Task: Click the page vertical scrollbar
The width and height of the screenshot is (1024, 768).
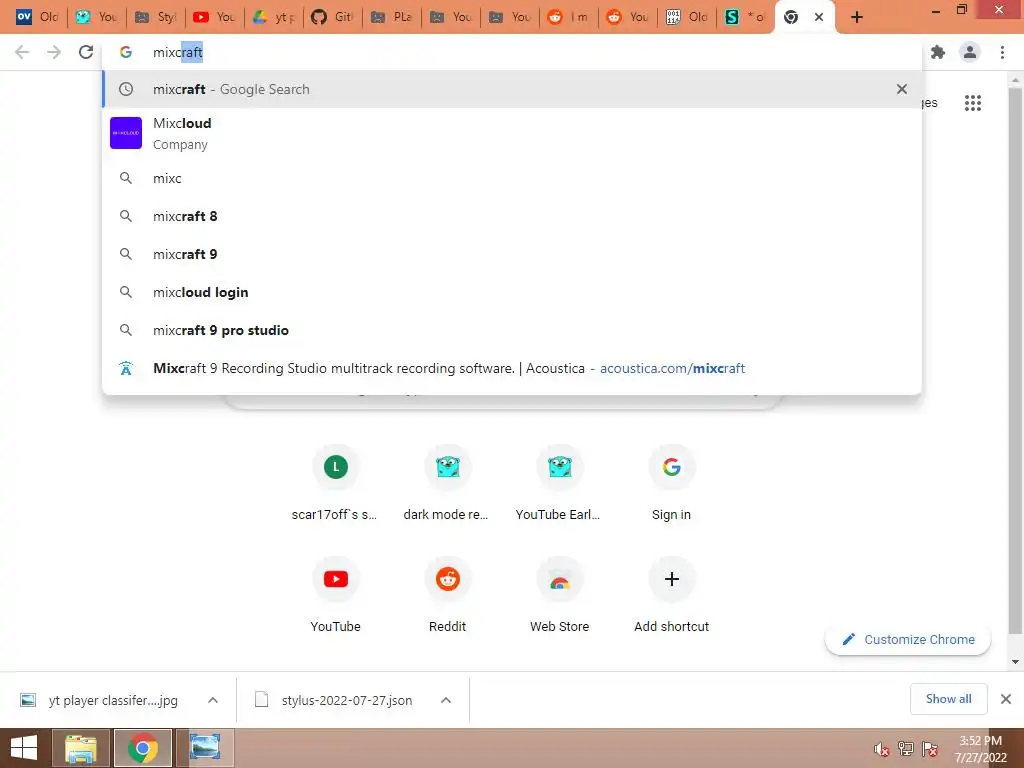Action: tap(1015, 359)
